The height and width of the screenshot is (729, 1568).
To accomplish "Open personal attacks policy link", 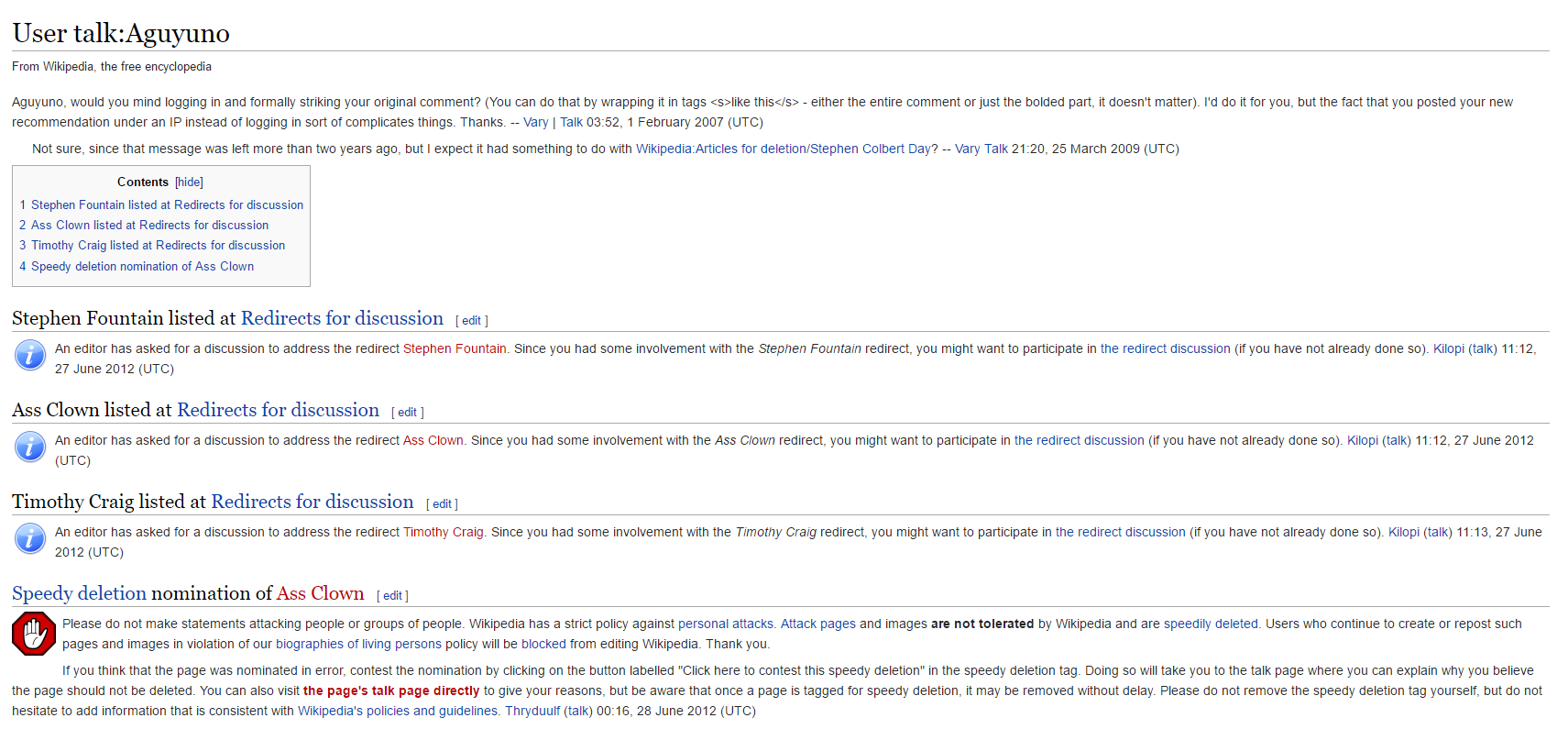I will (726, 624).
